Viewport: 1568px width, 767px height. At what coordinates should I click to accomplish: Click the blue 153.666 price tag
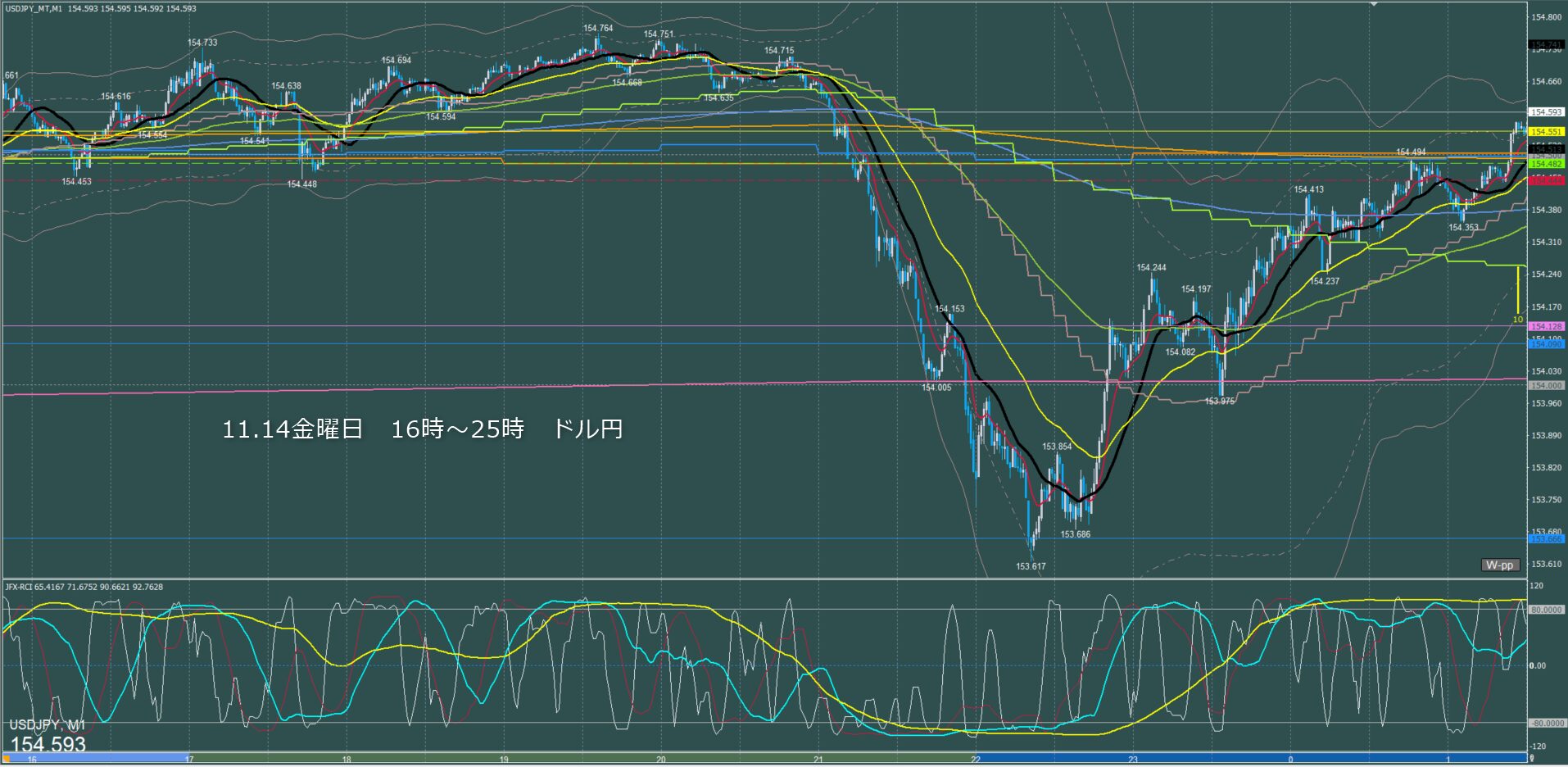[x=1546, y=539]
